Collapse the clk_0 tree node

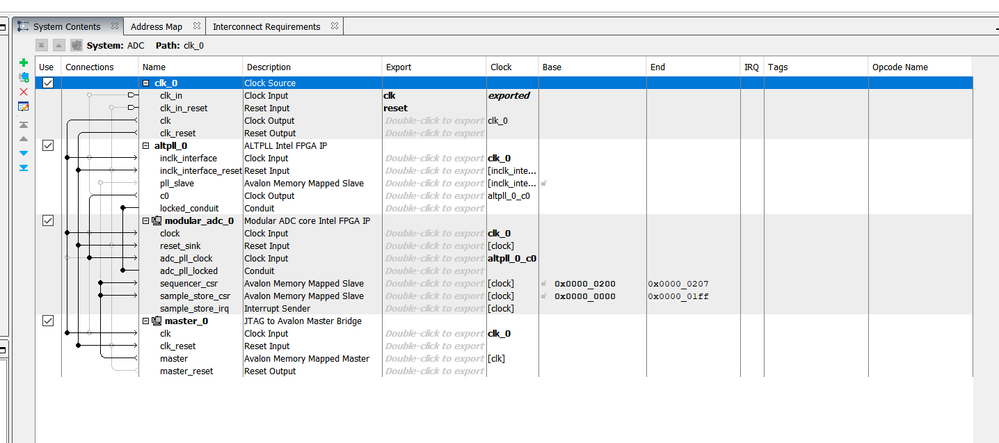(146, 83)
